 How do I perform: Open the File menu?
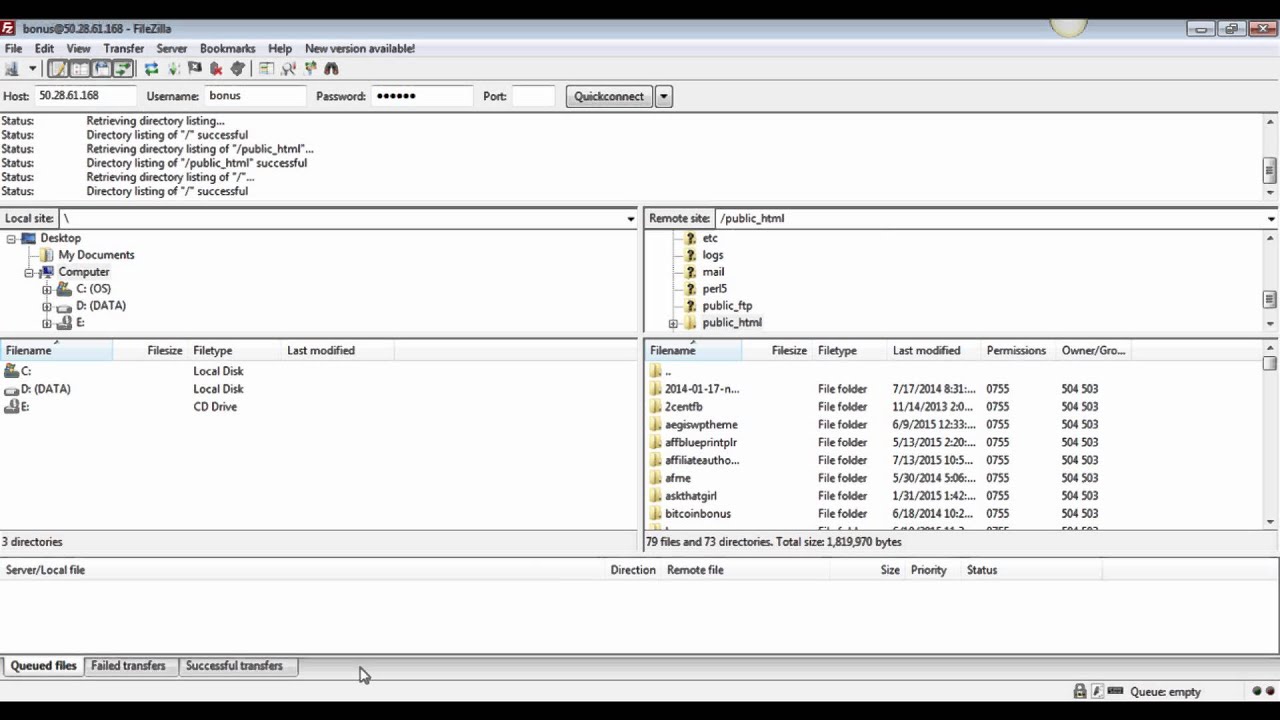tap(14, 48)
